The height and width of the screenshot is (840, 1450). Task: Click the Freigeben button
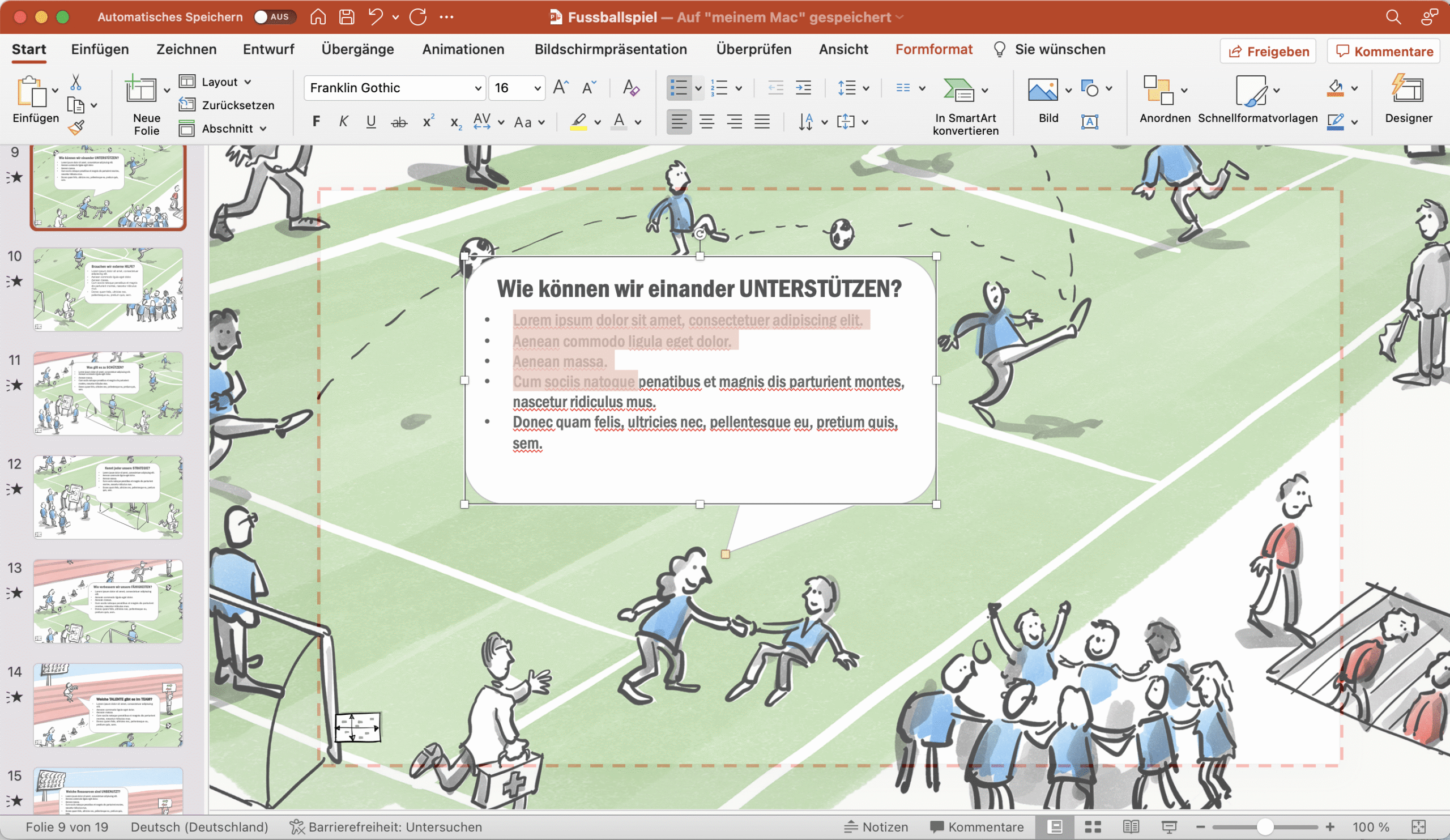coord(1268,51)
